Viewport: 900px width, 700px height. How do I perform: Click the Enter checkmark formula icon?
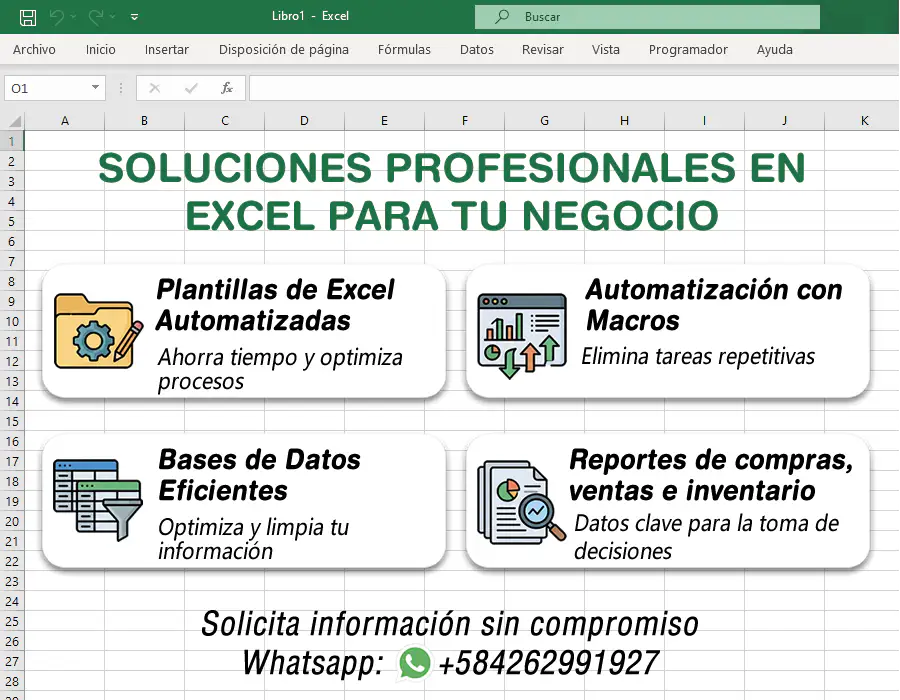pos(191,88)
